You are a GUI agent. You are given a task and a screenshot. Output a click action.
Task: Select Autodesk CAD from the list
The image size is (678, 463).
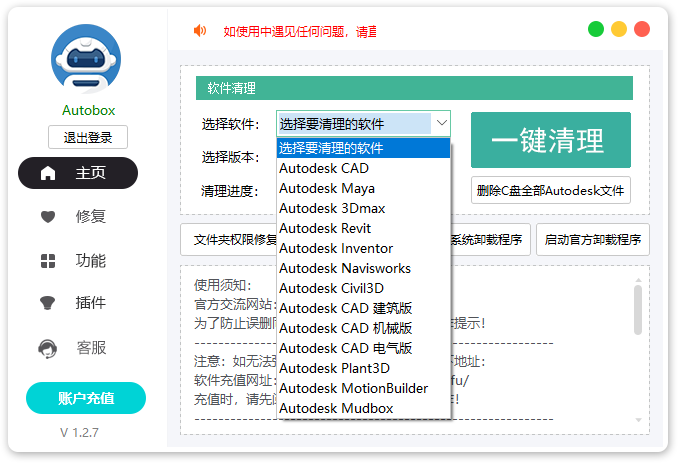(x=363, y=168)
